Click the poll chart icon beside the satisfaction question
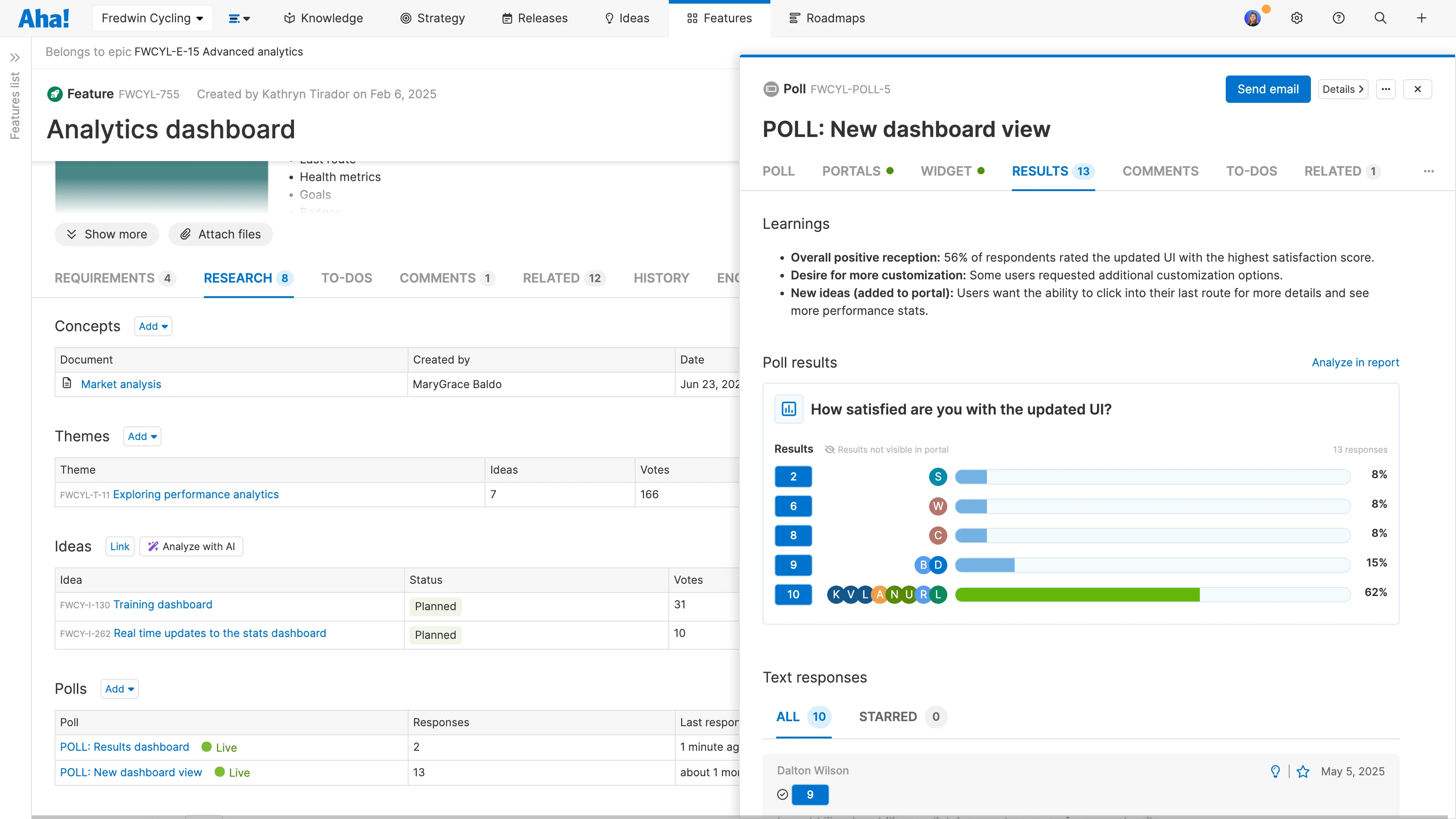 point(789,409)
